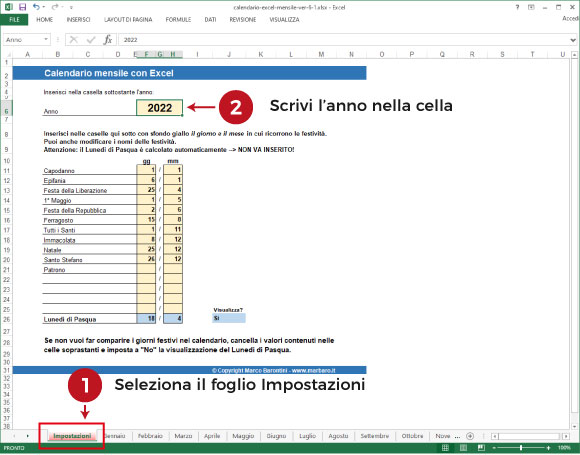The image size is (580, 455).
Task: Click the Redo arrow icon
Action: point(55,7)
